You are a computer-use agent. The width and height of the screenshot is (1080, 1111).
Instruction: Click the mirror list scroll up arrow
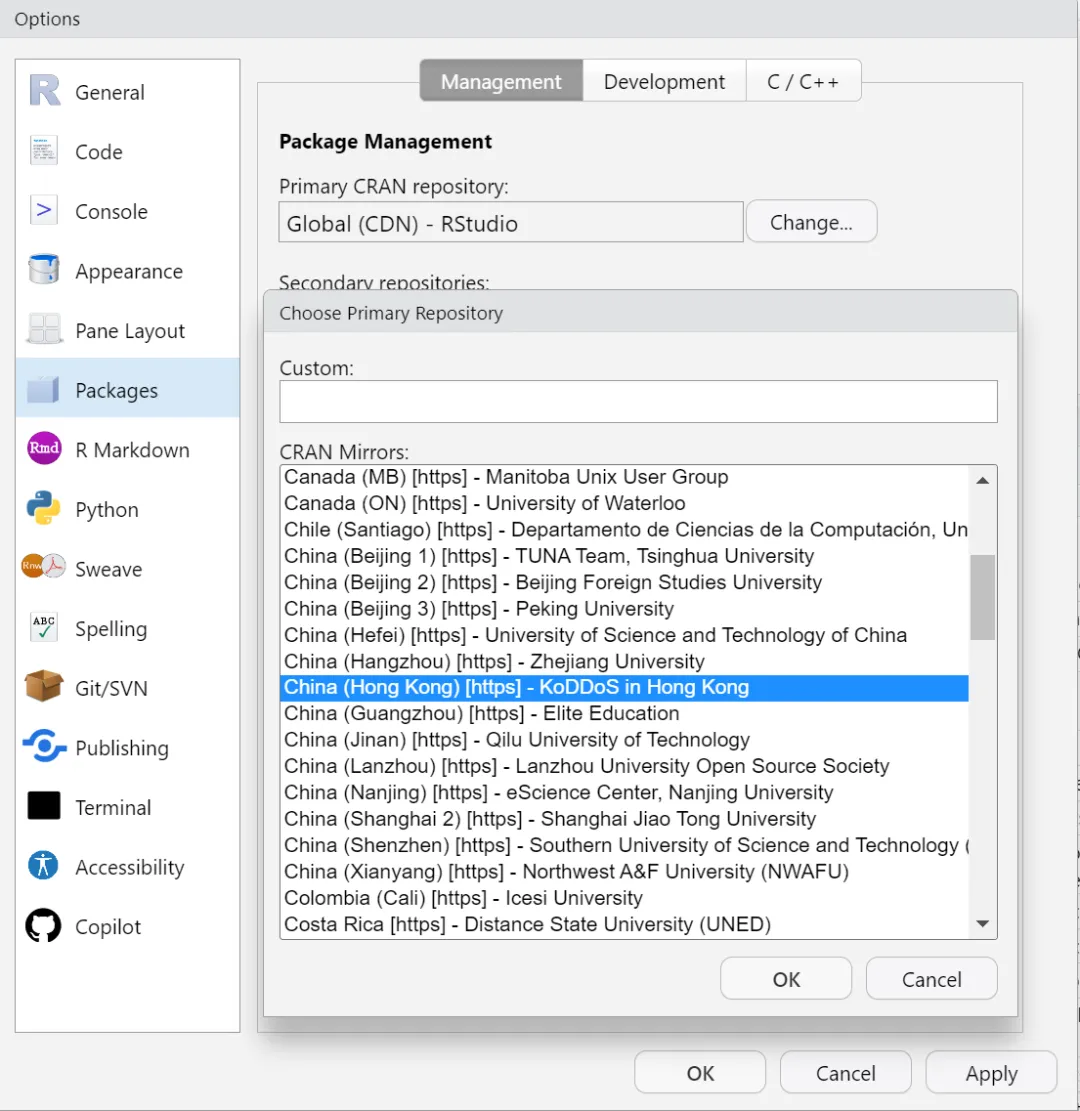click(982, 480)
